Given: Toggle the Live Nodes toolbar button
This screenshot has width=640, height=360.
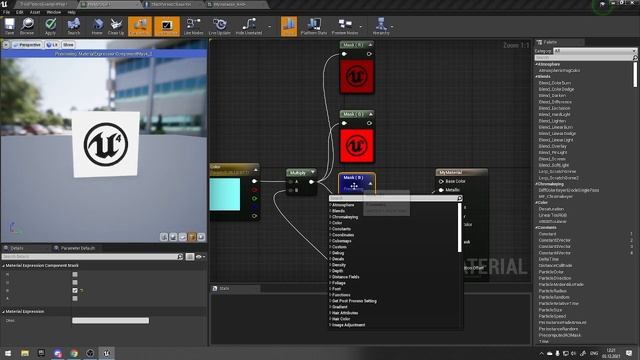Looking at the screenshot, I should 193,26.
